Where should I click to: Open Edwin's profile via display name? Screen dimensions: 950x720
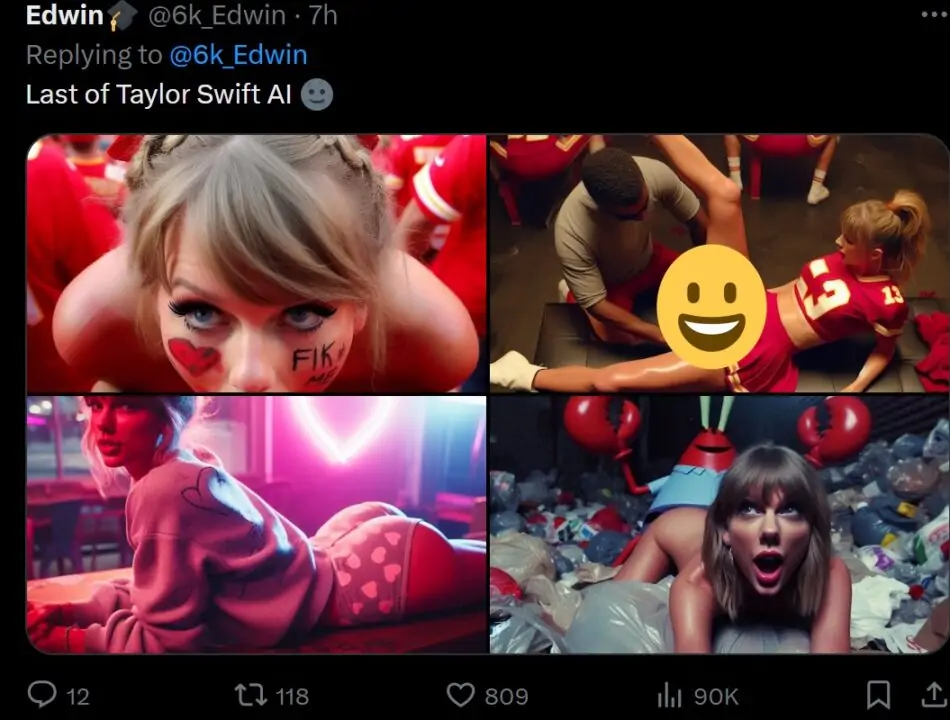[64, 16]
